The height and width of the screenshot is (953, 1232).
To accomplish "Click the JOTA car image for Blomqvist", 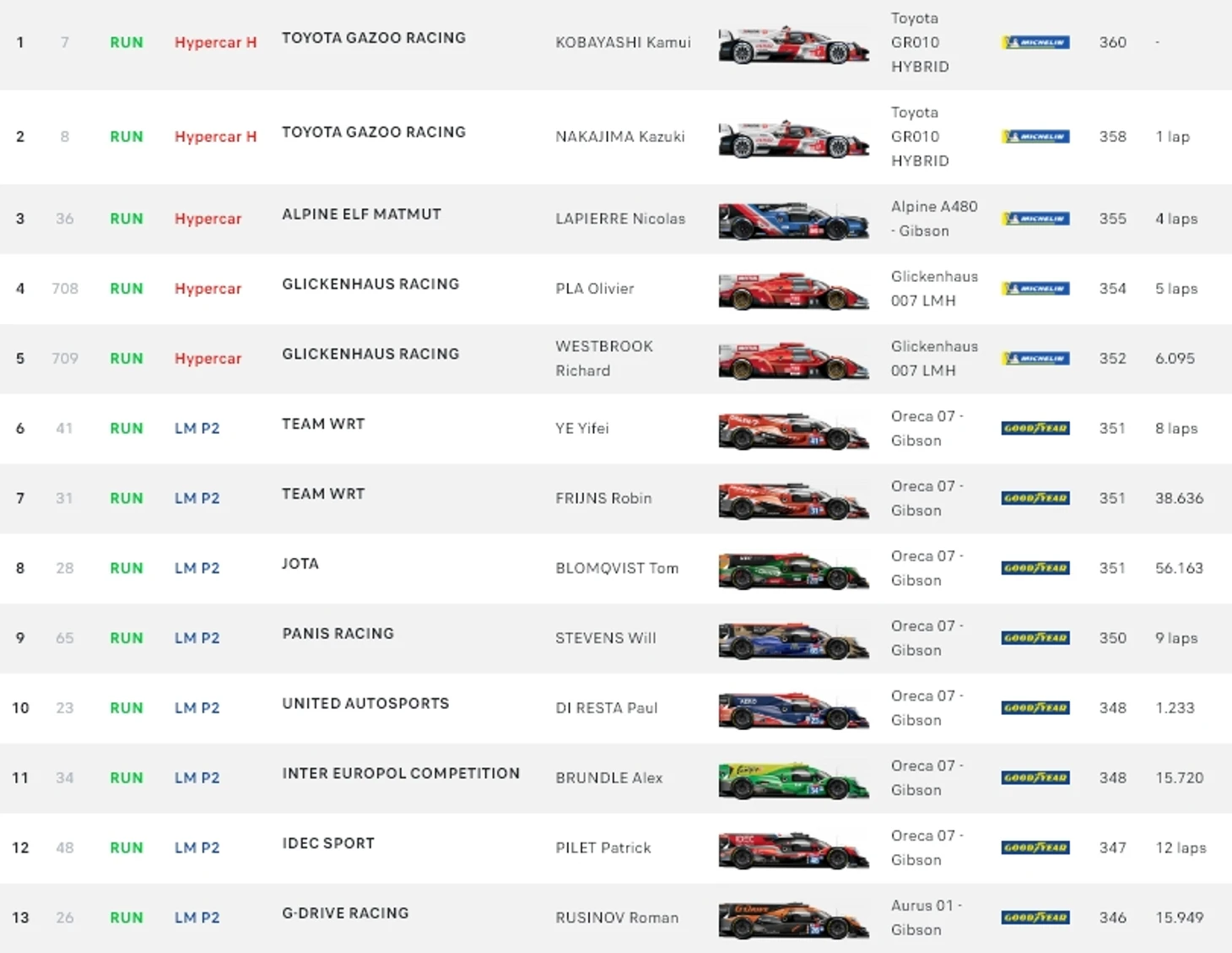I will 793,571.
